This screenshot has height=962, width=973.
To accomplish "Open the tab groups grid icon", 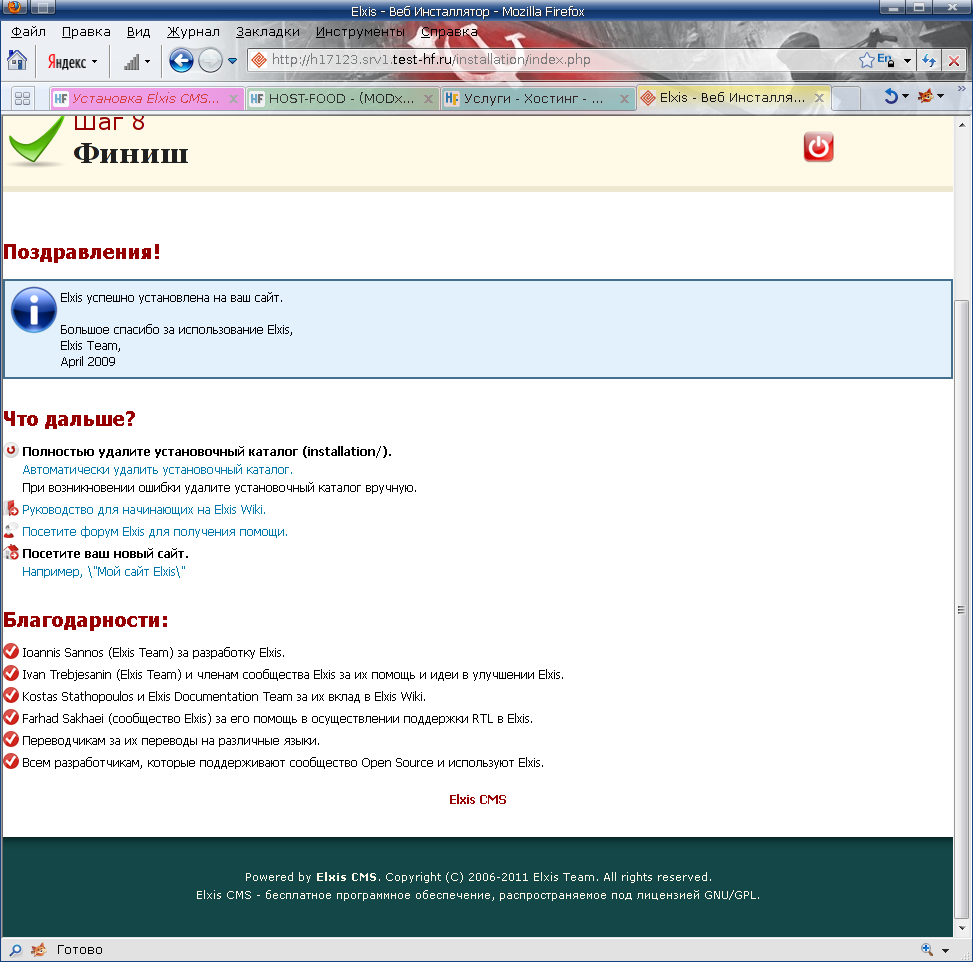I will [x=22, y=98].
